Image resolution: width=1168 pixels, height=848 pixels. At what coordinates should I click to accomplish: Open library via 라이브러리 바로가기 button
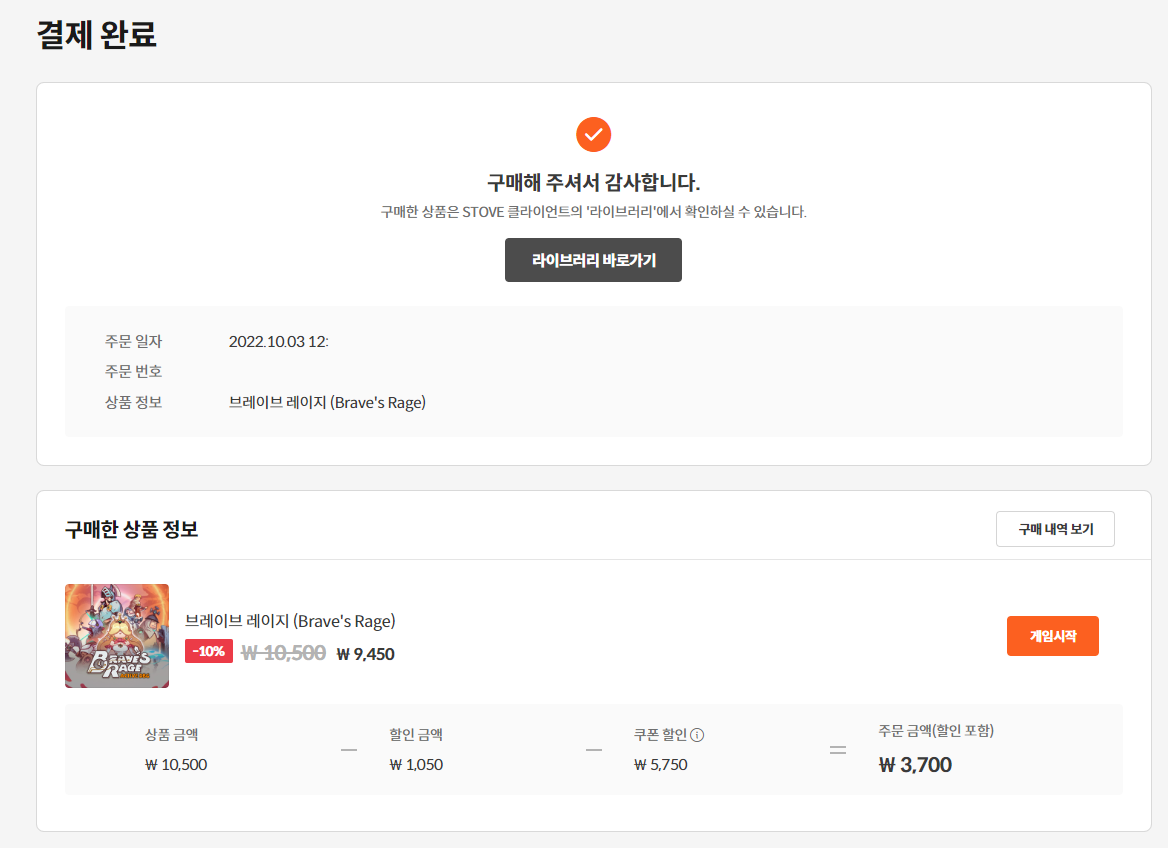point(593,260)
